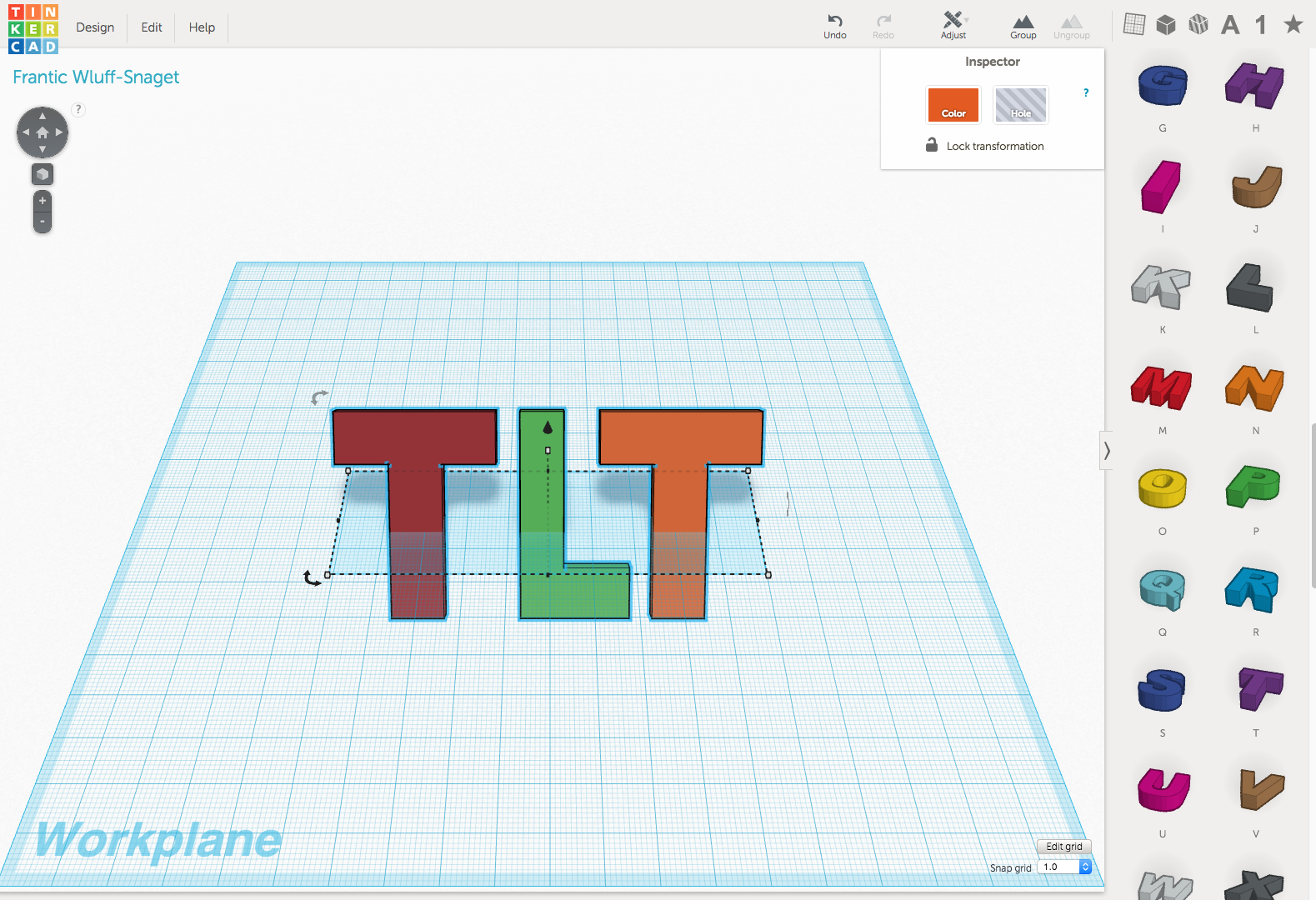Click the home view button in the navigation pad
The width and height of the screenshot is (1316, 900).
pyautogui.click(x=43, y=132)
